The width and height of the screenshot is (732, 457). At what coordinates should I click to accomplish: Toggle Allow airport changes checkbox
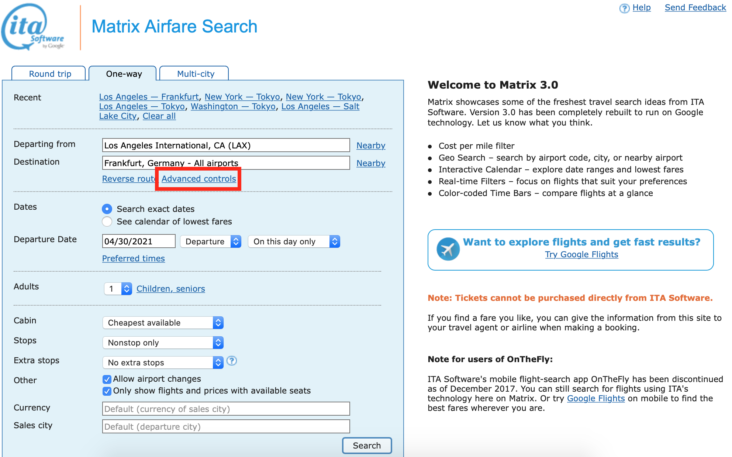107,379
